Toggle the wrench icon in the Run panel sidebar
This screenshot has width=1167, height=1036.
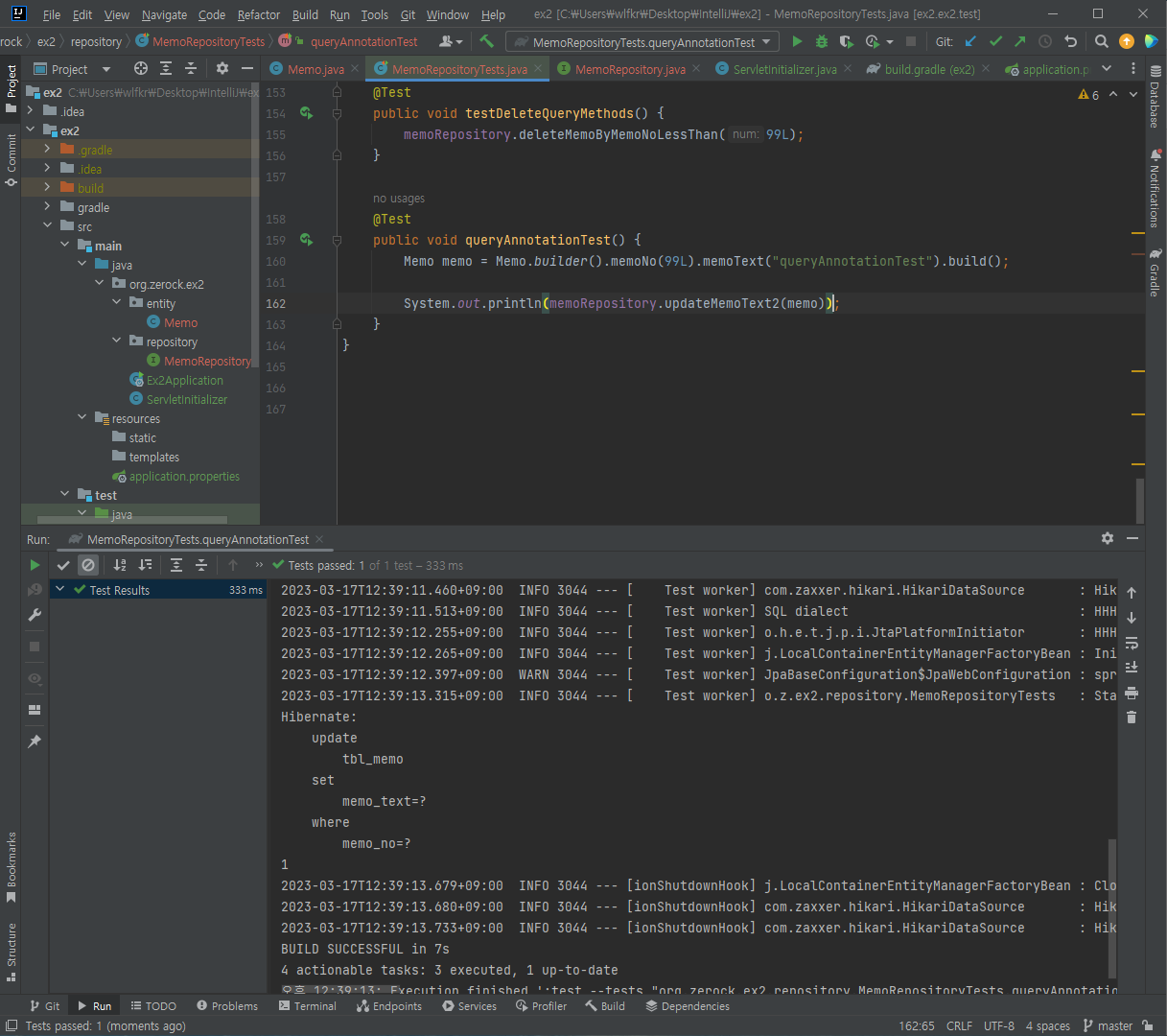[x=35, y=615]
